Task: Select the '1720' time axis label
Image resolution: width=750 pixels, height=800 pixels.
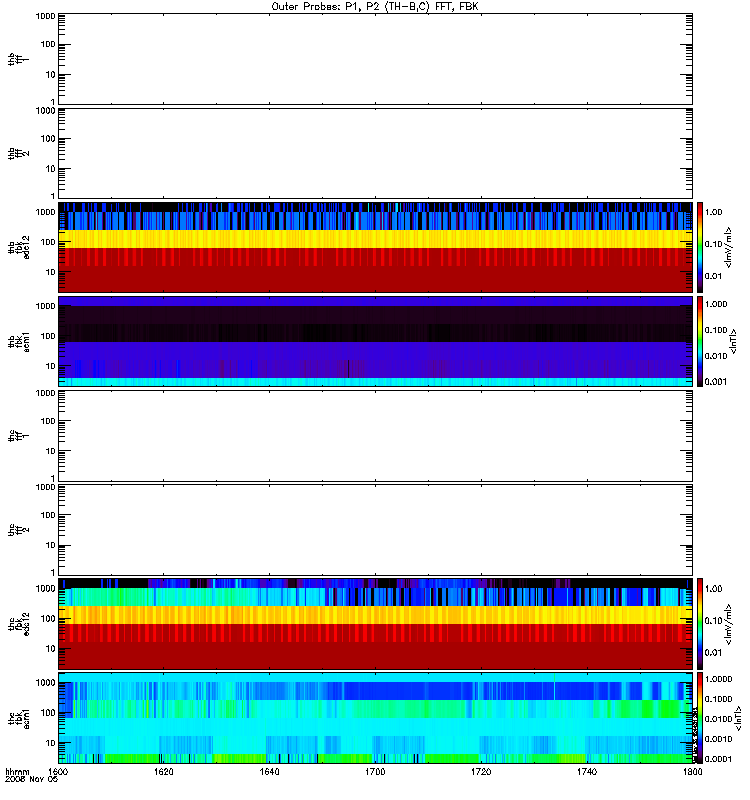Action: click(x=481, y=772)
